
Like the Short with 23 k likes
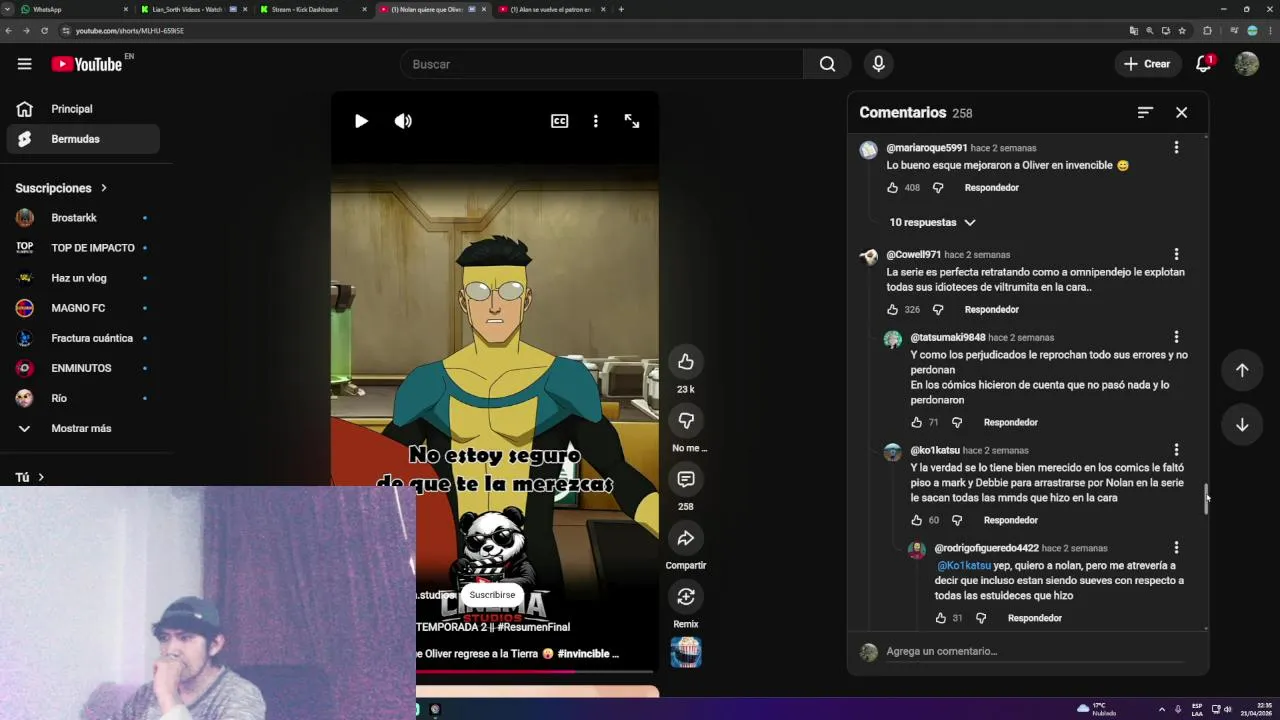[x=685, y=361]
